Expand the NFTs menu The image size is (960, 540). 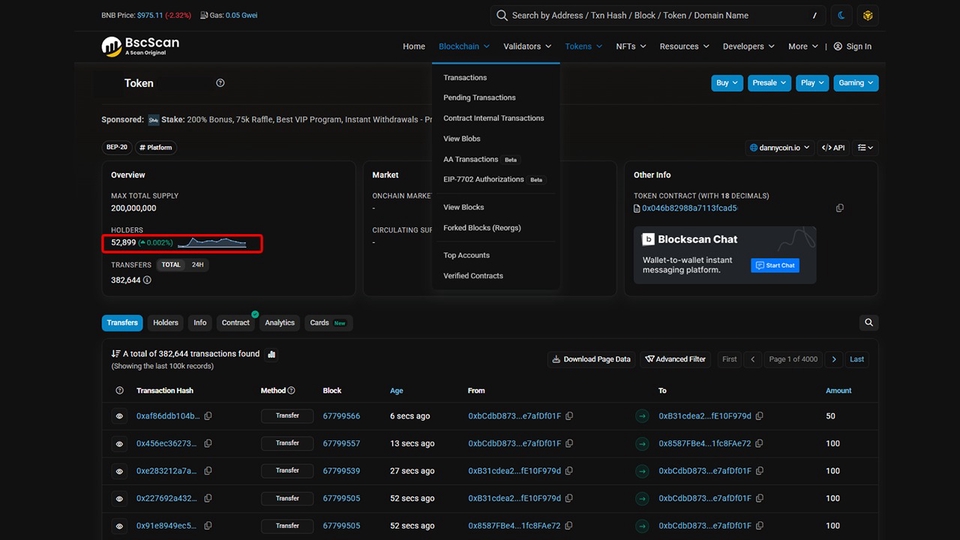[x=631, y=47]
